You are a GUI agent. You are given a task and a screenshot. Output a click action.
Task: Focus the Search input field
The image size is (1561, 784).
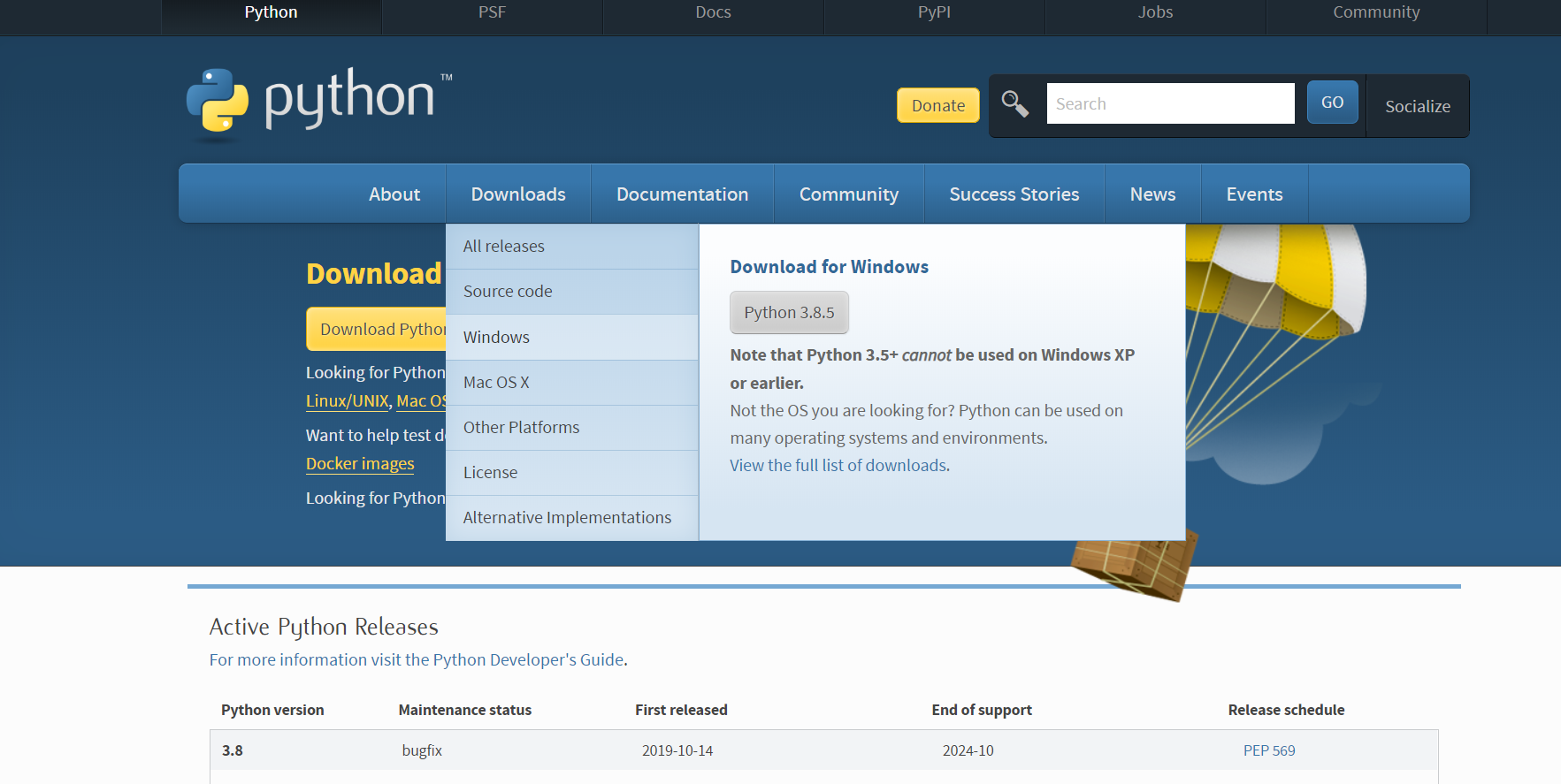click(1170, 103)
